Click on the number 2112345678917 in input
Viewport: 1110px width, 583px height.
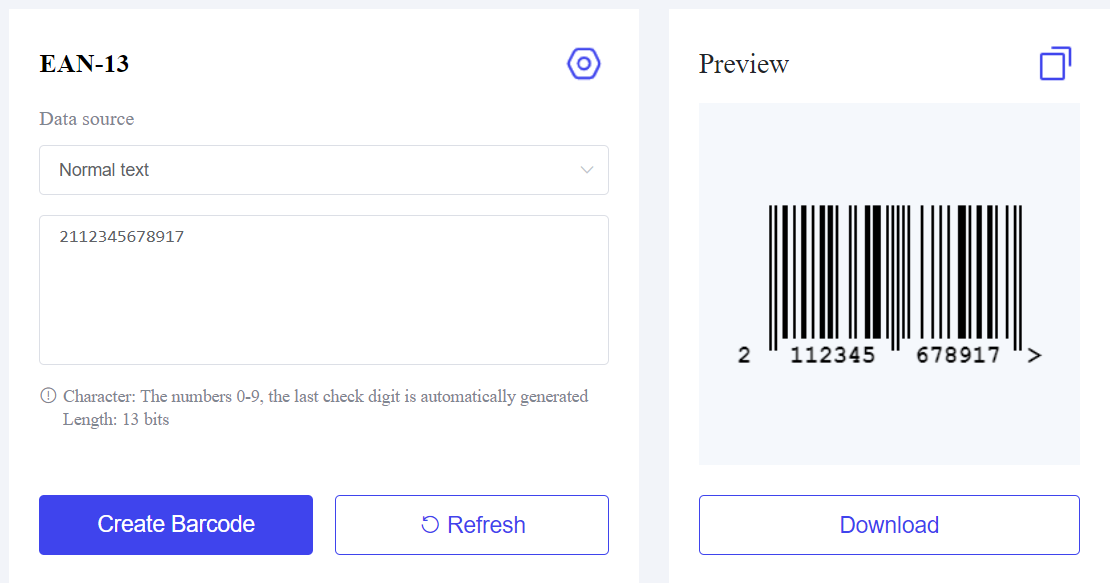(122, 236)
